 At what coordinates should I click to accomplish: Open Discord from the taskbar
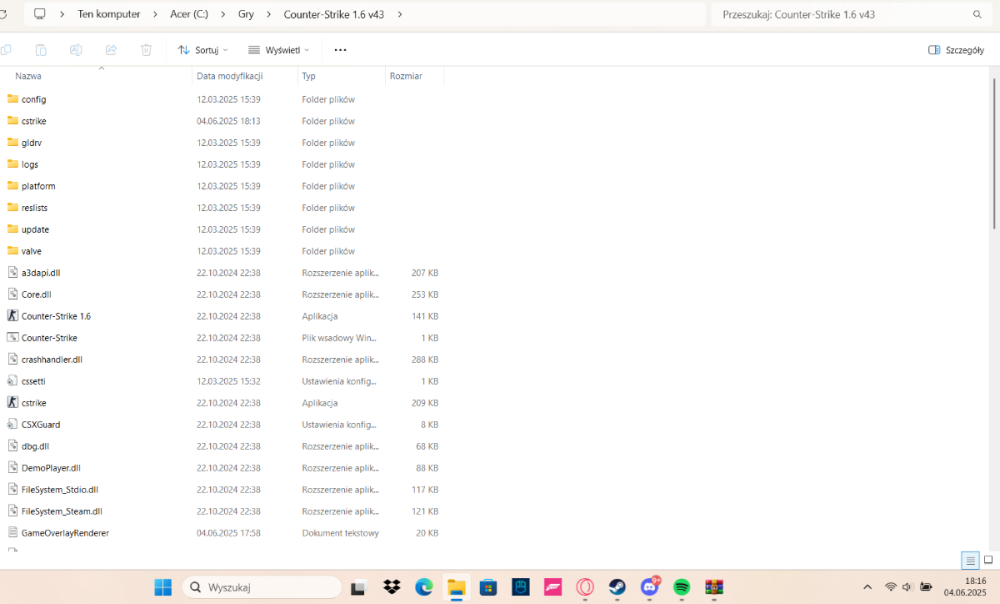click(650, 586)
